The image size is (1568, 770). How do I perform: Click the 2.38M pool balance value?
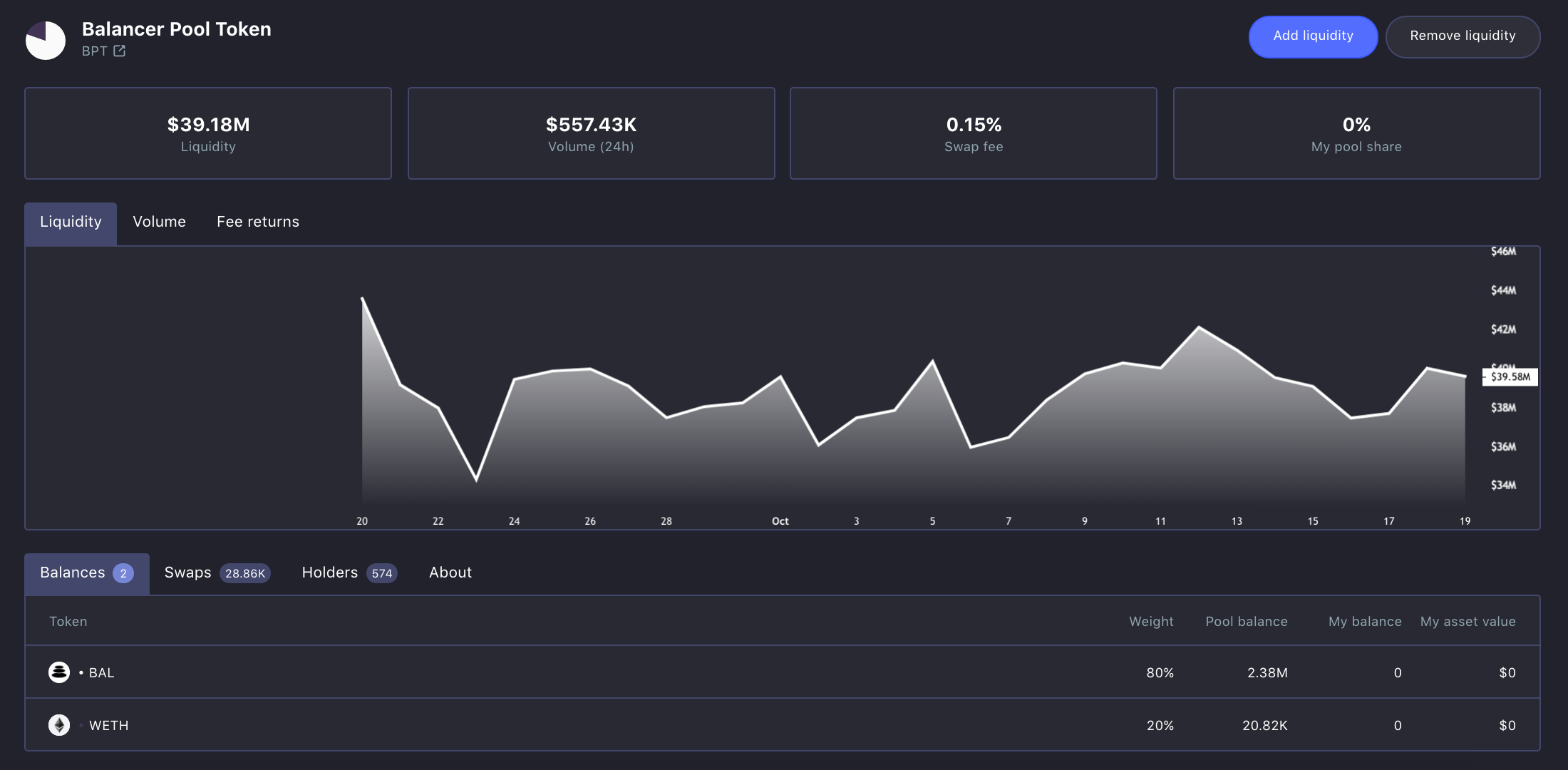[x=1267, y=672]
